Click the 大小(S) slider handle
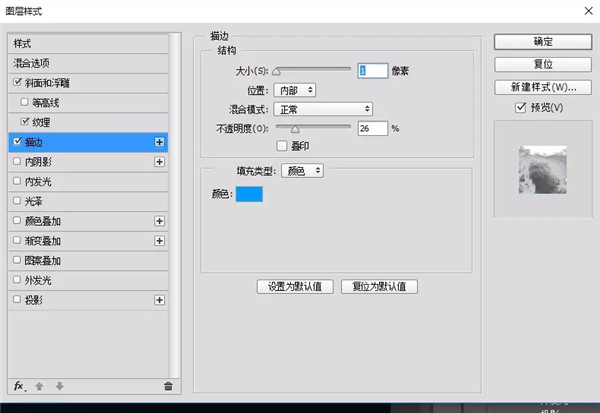 coord(276,71)
